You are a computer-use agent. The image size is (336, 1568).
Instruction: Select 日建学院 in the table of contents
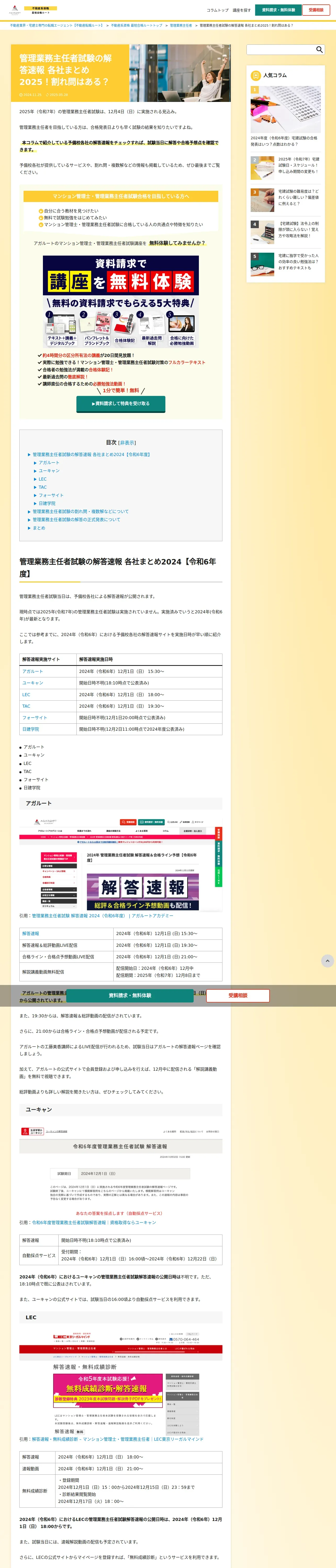(x=46, y=503)
